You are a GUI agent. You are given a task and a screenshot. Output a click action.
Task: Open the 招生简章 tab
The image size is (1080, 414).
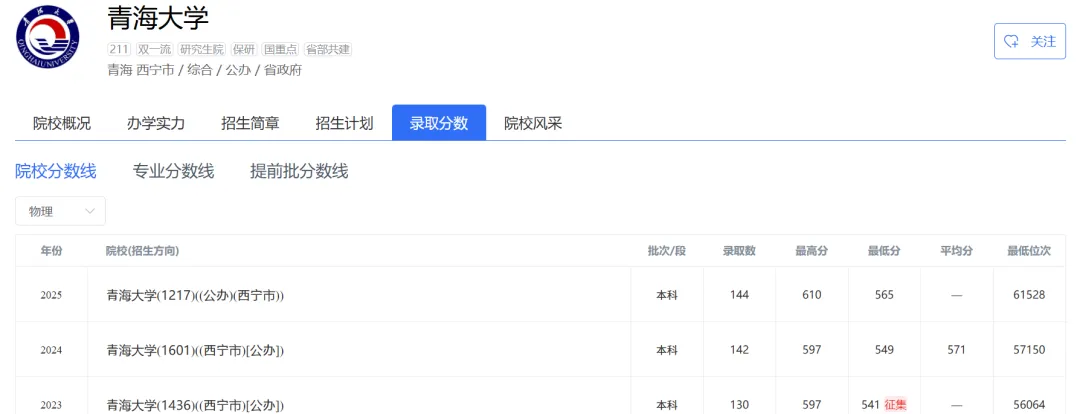(250, 123)
